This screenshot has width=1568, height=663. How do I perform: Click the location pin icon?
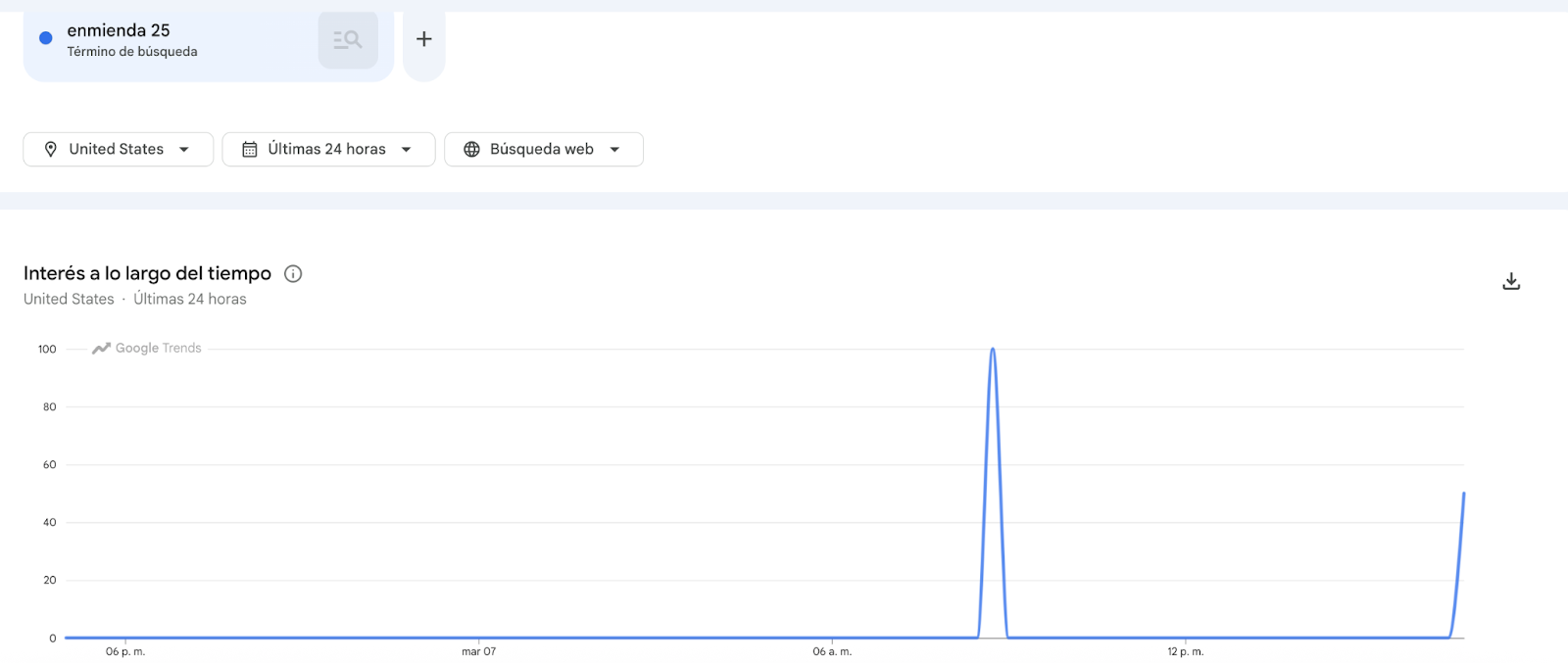click(x=51, y=149)
